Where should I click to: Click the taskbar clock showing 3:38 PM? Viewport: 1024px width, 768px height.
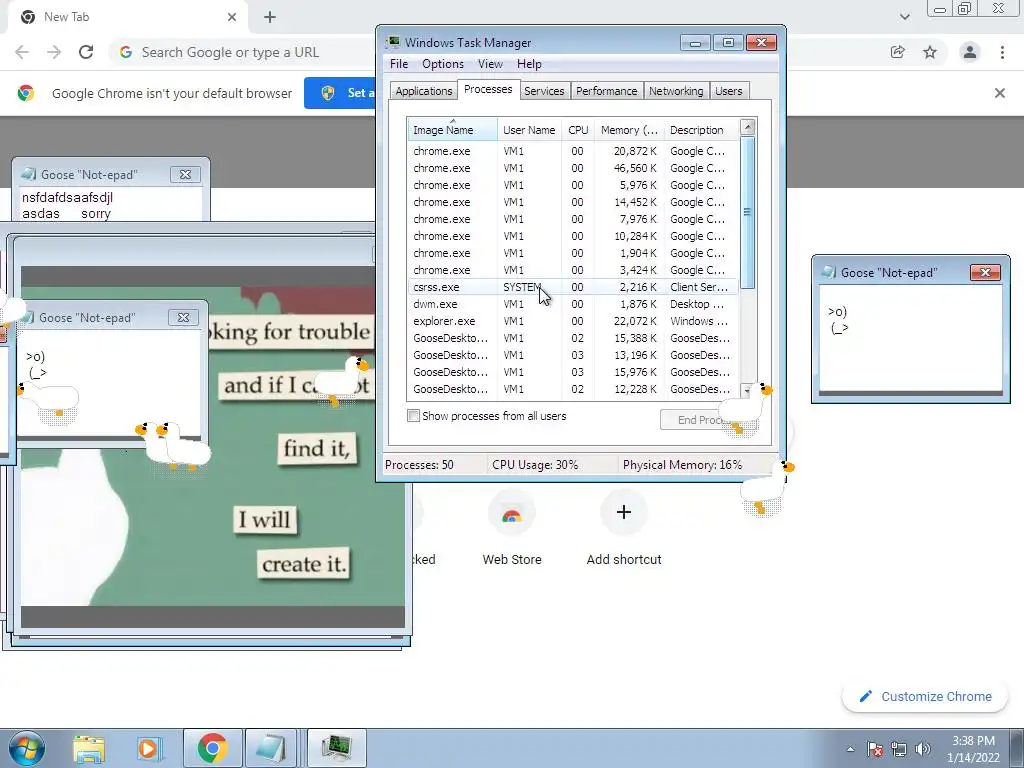pos(974,749)
